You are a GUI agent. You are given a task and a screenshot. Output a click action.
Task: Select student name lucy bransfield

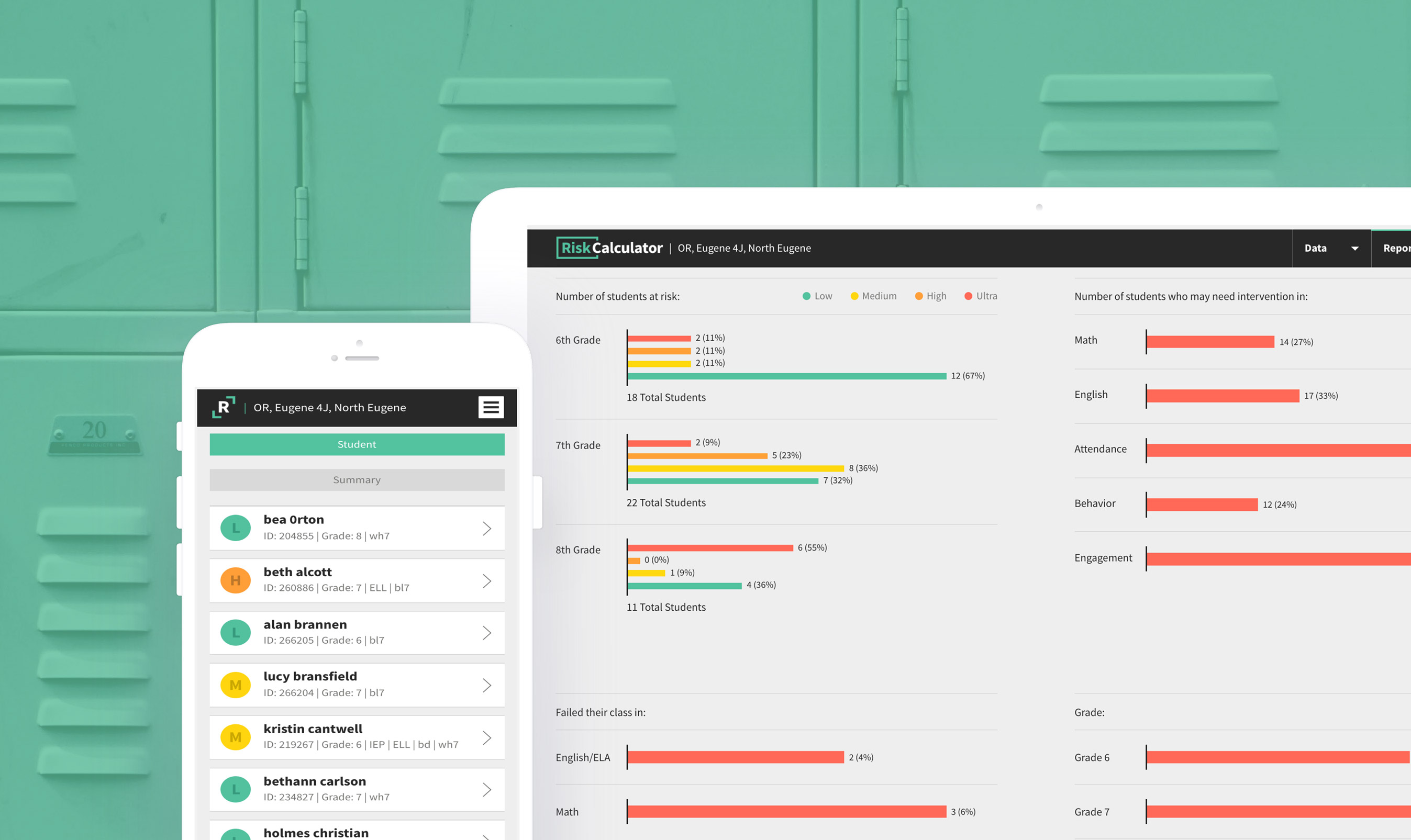click(310, 676)
